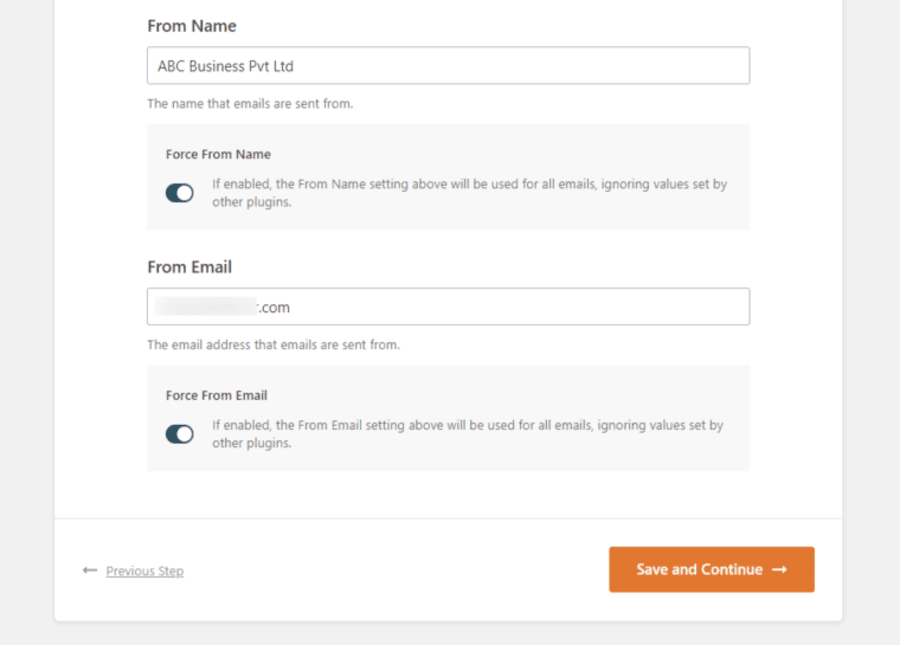Image resolution: width=900 pixels, height=645 pixels.
Task: Turn the Force From Name switch back on
Action: coord(179,192)
